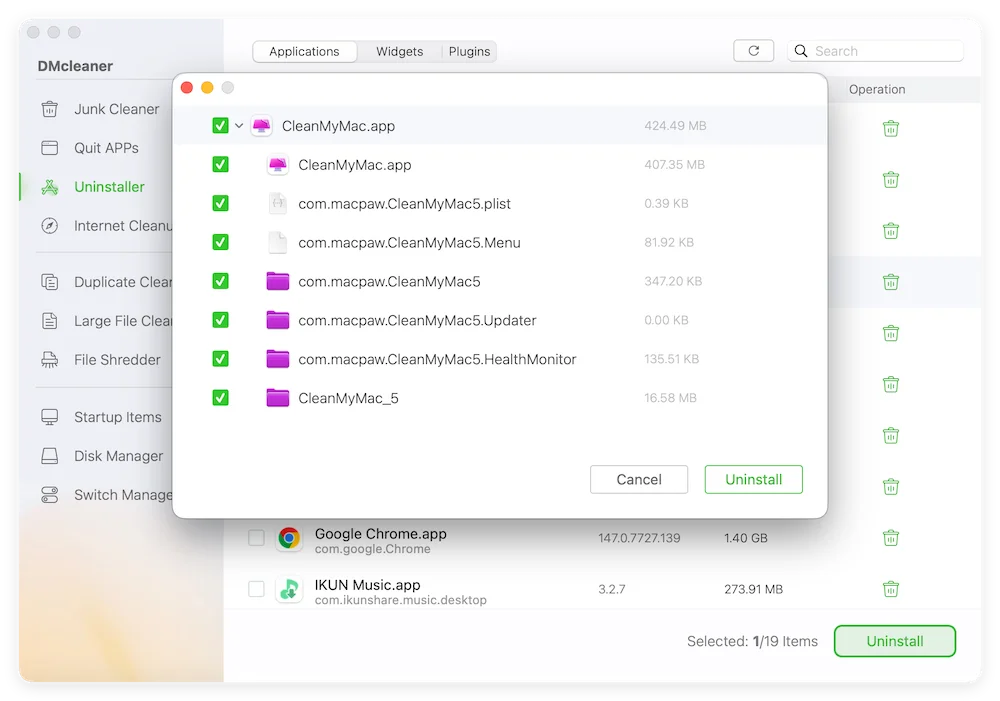1000x701 pixels.
Task: Uncheck the CleanMyMac5.Updater checkbox
Action: tap(220, 320)
